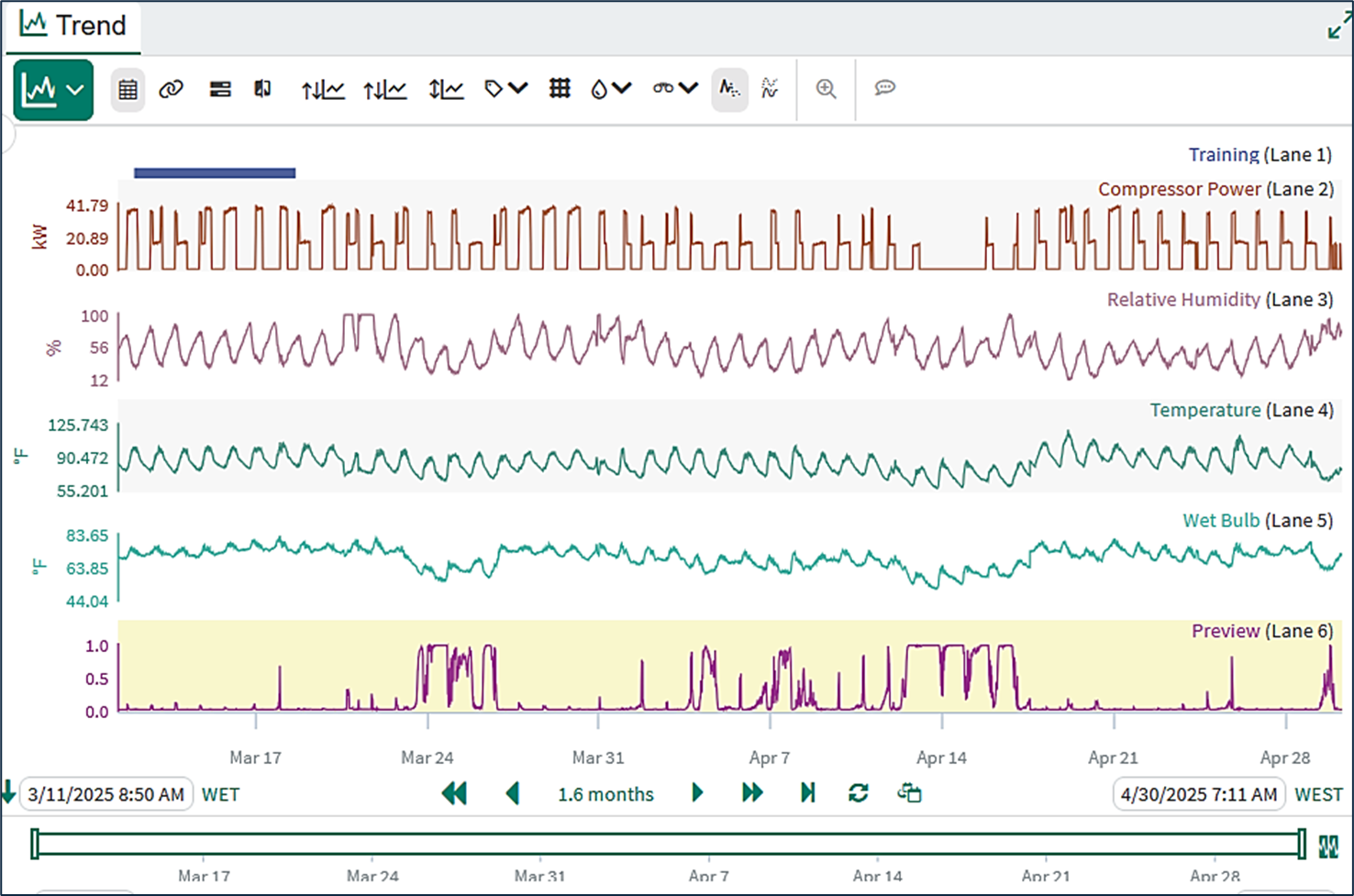Click the 1.6 months duration link
Image resolution: width=1354 pixels, height=896 pixels.
tap(605, 794)
